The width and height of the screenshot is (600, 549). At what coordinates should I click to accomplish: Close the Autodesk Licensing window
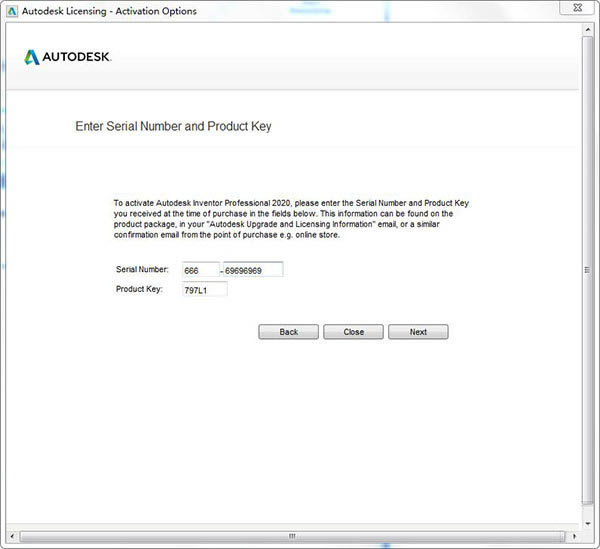click(x=577, y=8)
